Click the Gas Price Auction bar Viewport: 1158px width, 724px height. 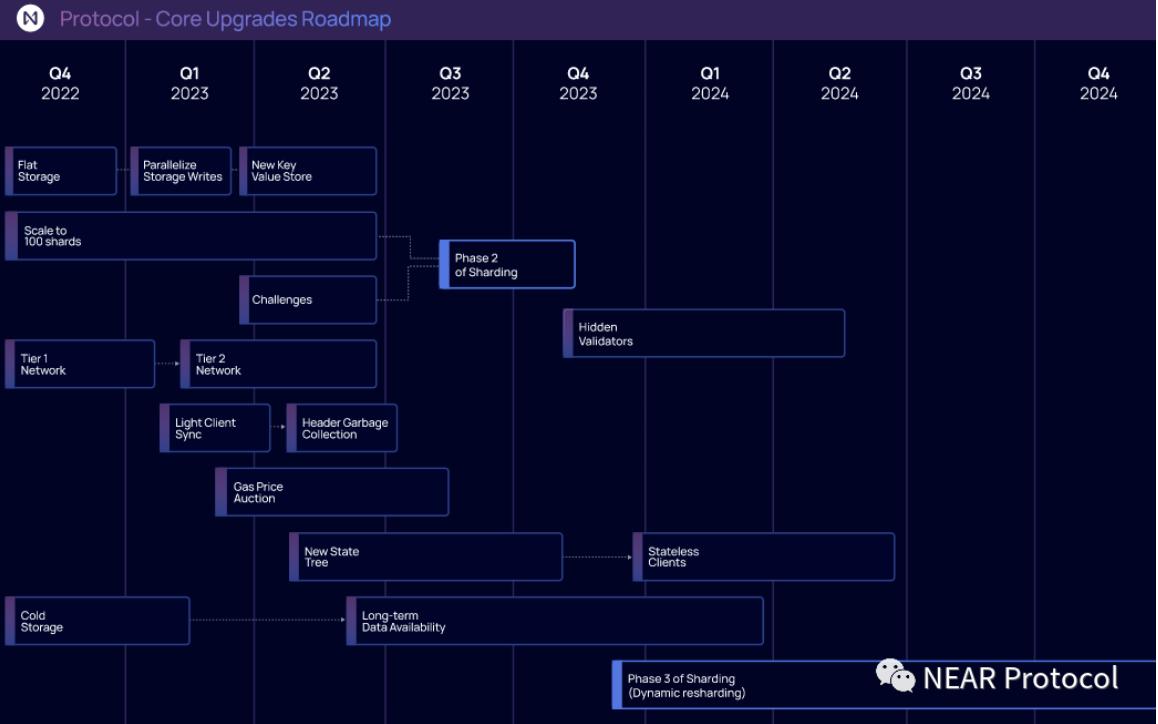(332, 493)
